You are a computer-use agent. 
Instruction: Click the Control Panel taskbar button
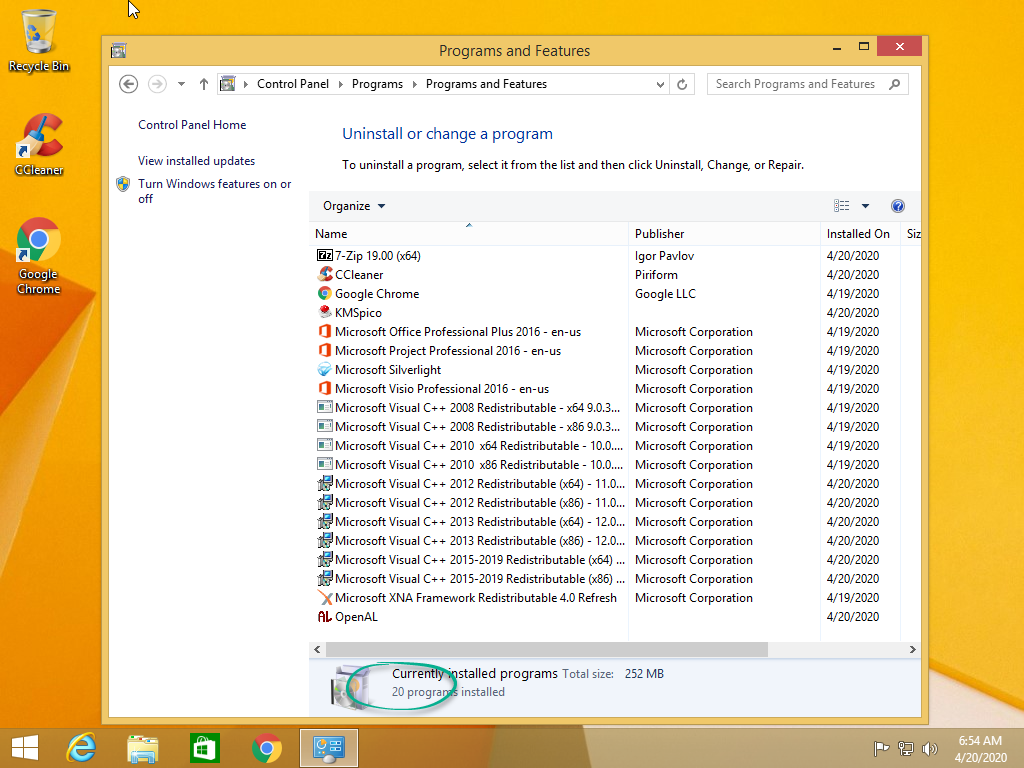(x=328, y=748)
